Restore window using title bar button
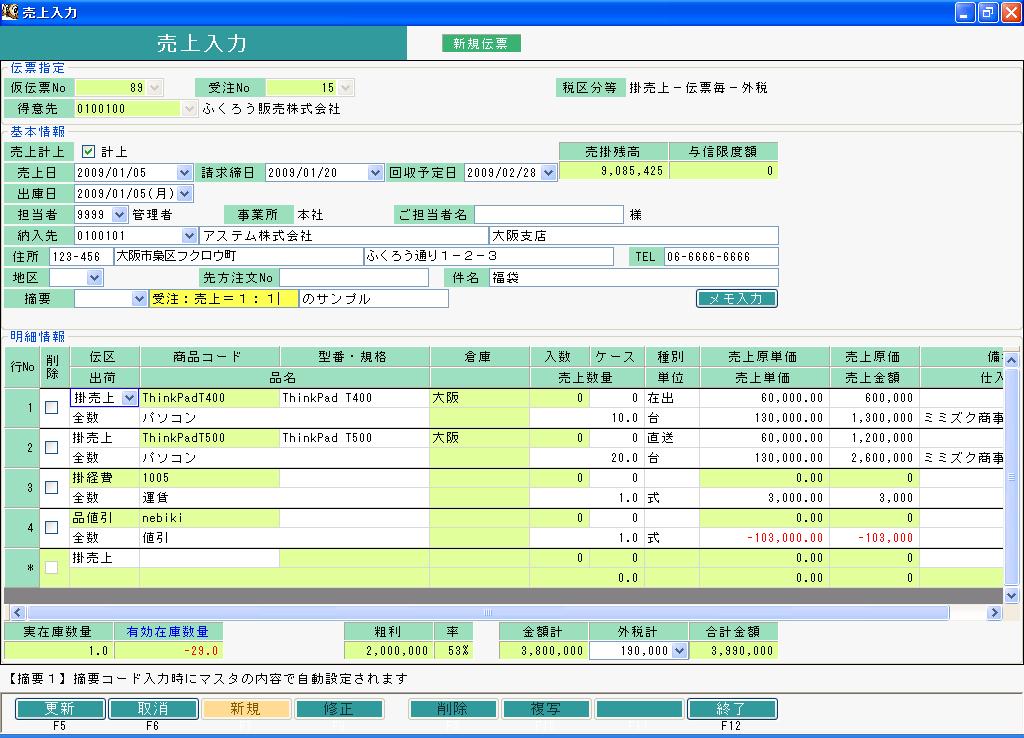The width and height of the screenshot is (1024, 738). click(988, 12)
